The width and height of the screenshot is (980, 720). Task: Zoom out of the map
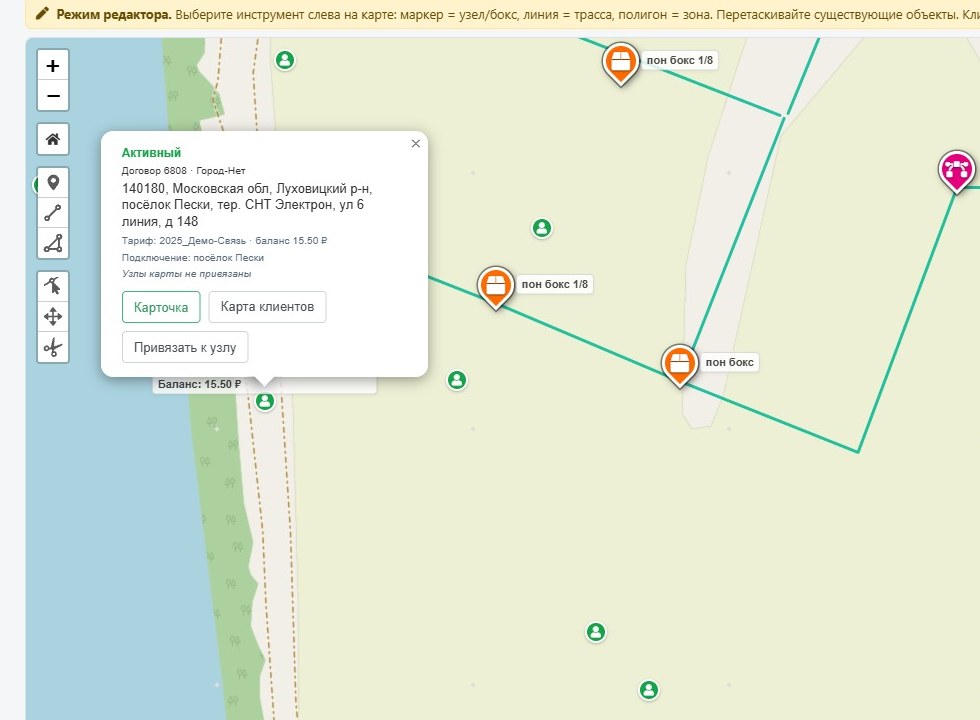[x=53, y=96]
